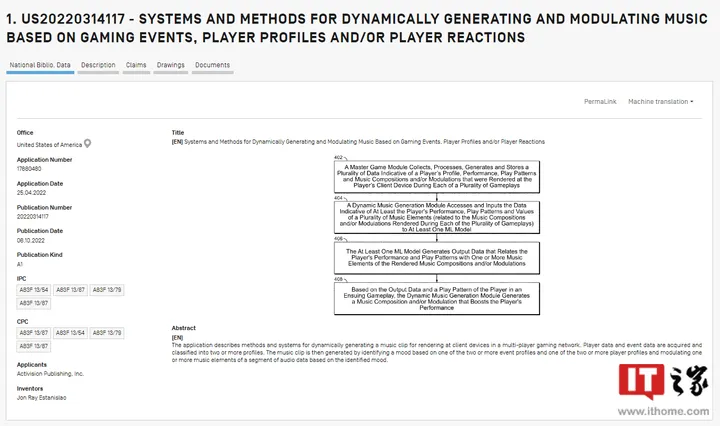The width and height of the screenshot is (720, 426).
Task: Go to the Documents tab
Action: tap(212, 66)
